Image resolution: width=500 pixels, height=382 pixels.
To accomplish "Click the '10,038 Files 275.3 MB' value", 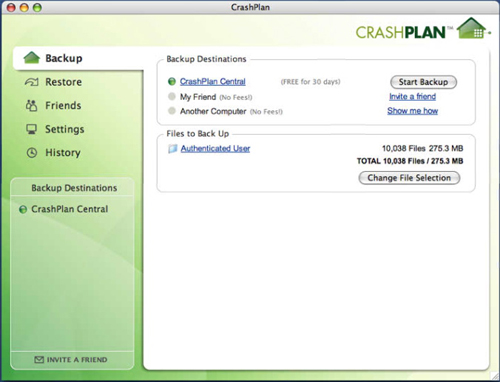I will coord(422,148).
